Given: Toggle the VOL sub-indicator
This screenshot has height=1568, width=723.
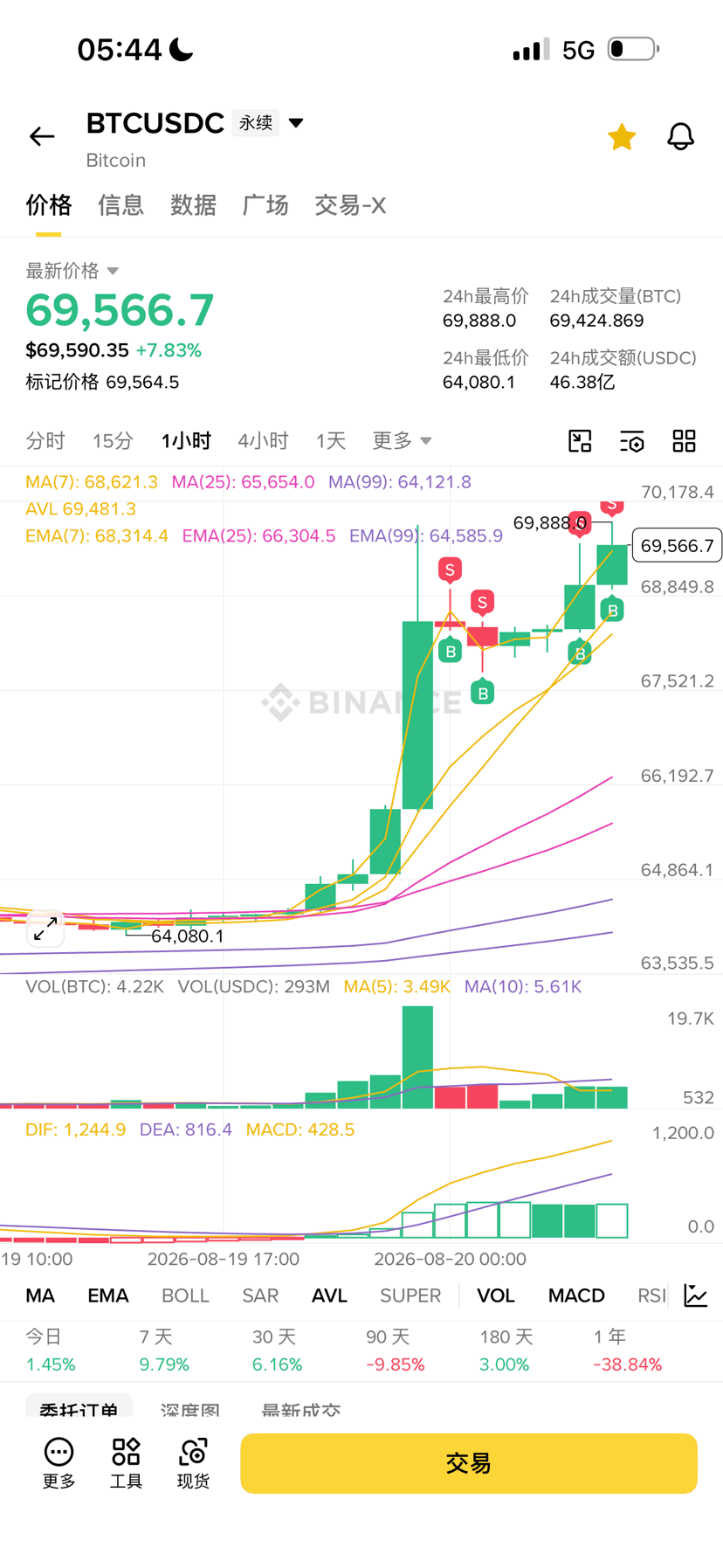Looking at the screenshot, I should (x=496, y=1295).
